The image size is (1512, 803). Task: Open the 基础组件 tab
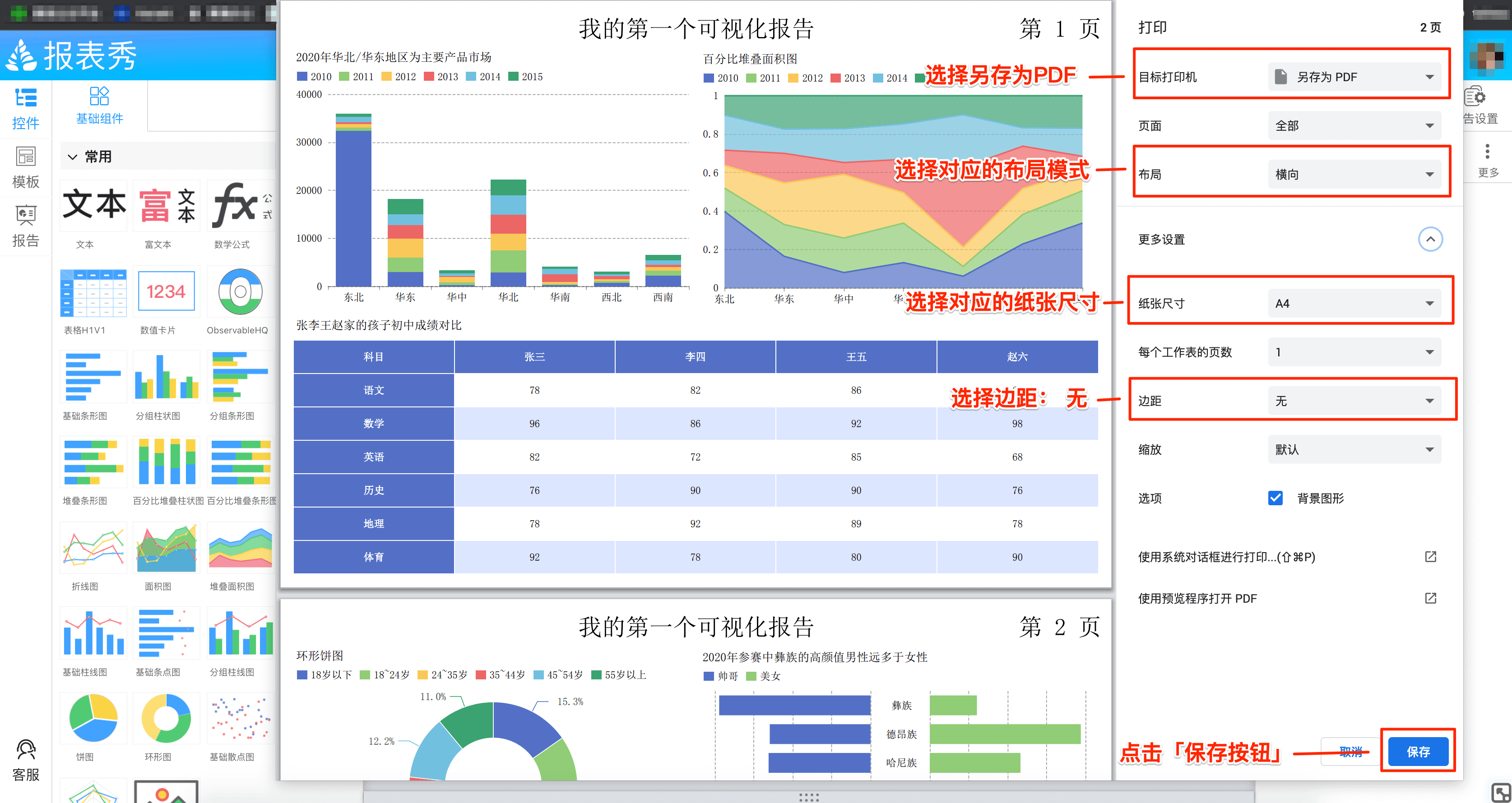[99, 106]
